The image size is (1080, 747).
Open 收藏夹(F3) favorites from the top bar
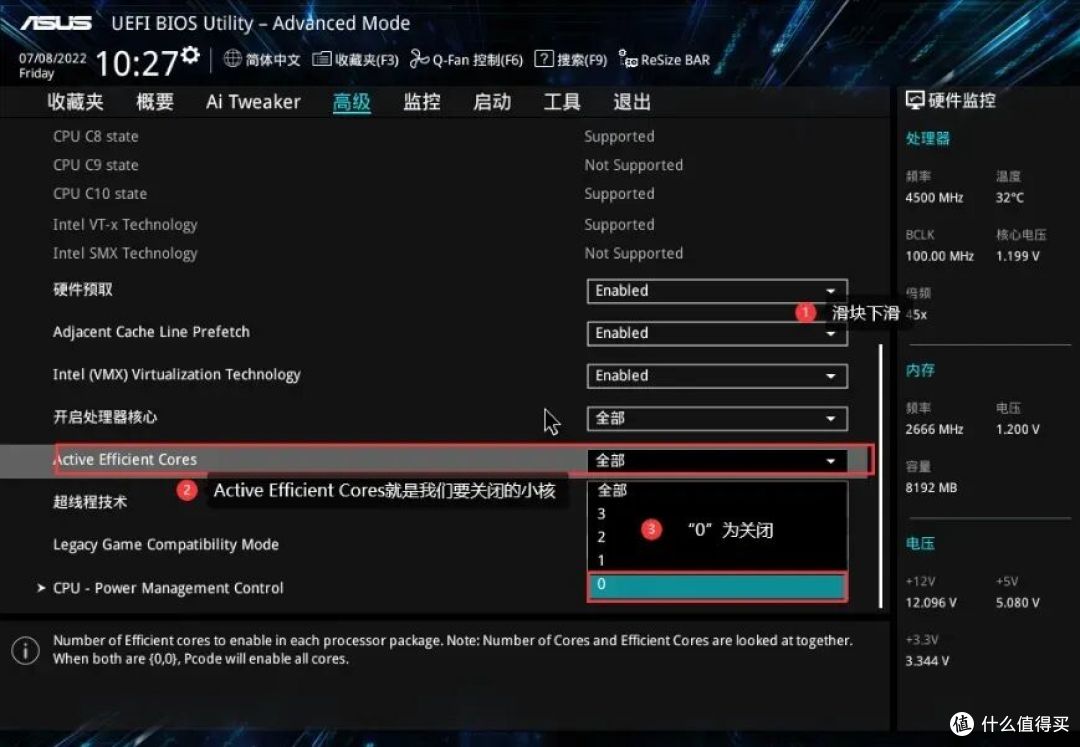(x=355, y=60)
